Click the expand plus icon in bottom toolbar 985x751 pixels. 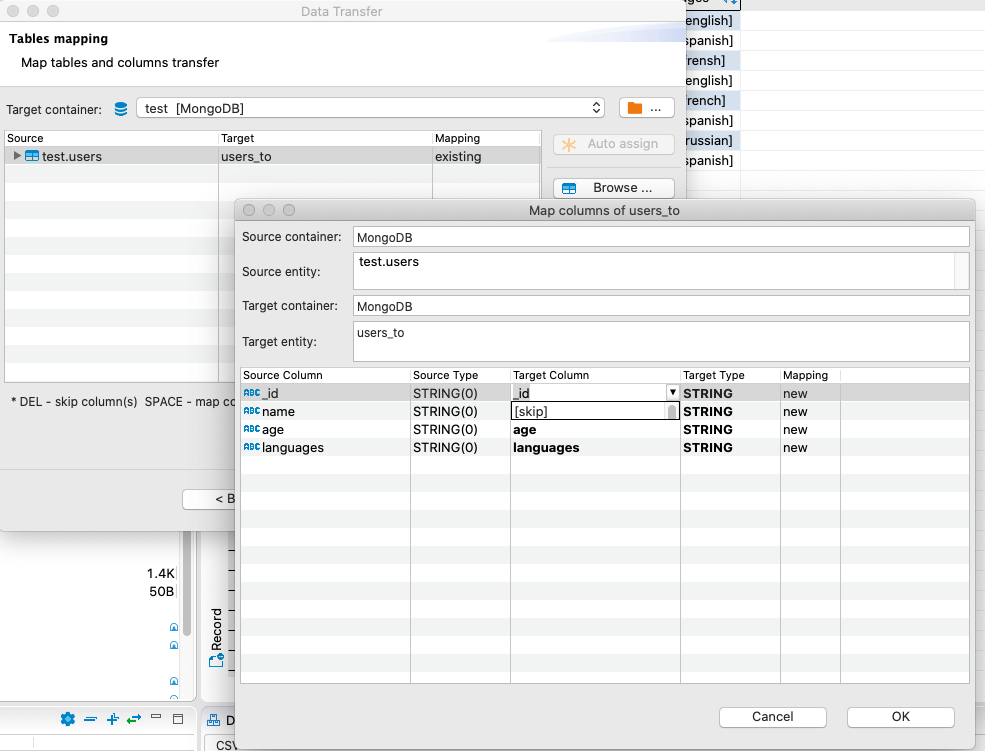(112, 719)
